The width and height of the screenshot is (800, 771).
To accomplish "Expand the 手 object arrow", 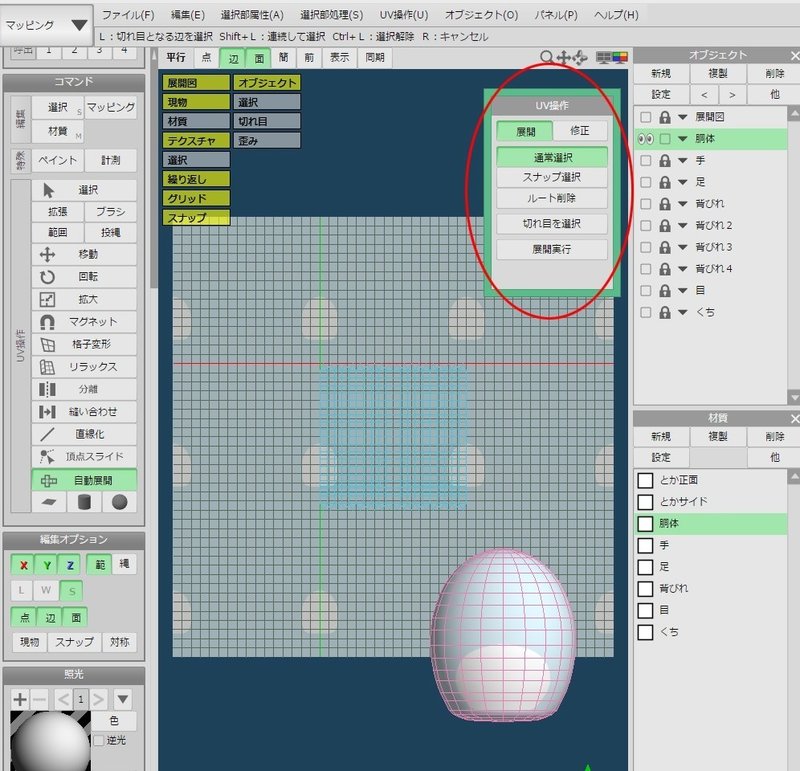I will click(x=683, y=161).
